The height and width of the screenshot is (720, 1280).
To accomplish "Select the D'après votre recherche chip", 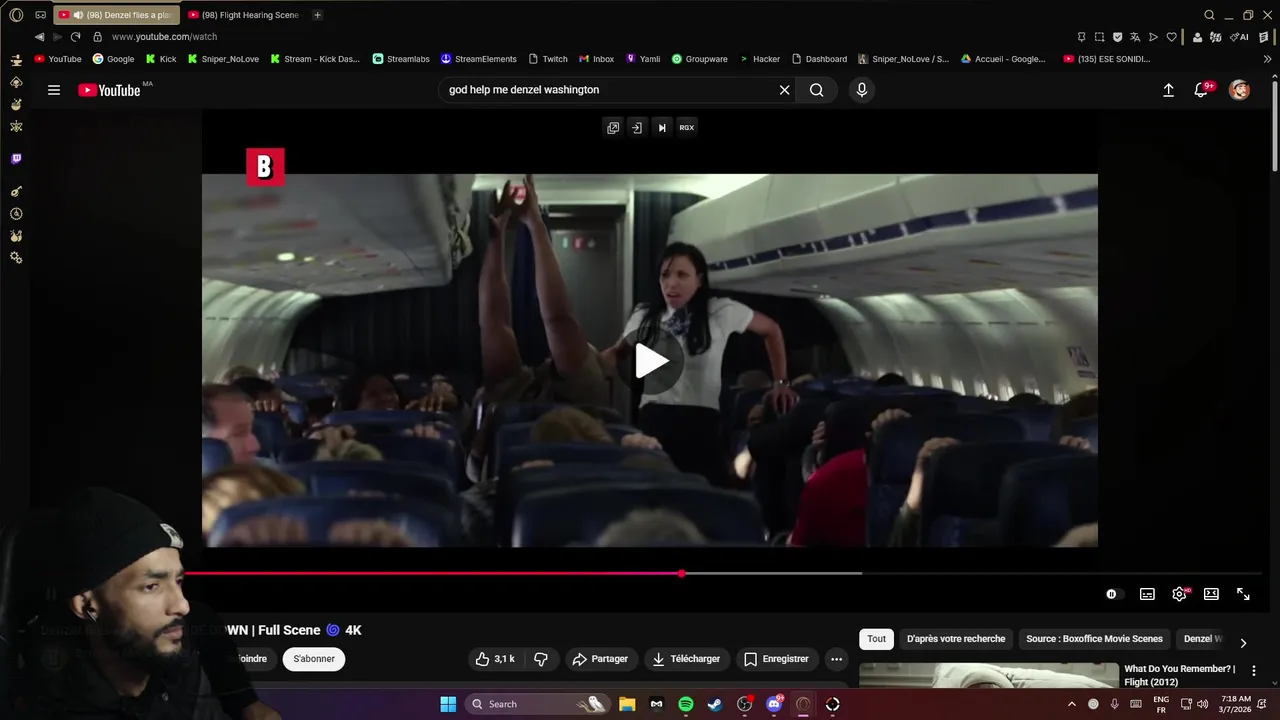I will click(956, 639).
